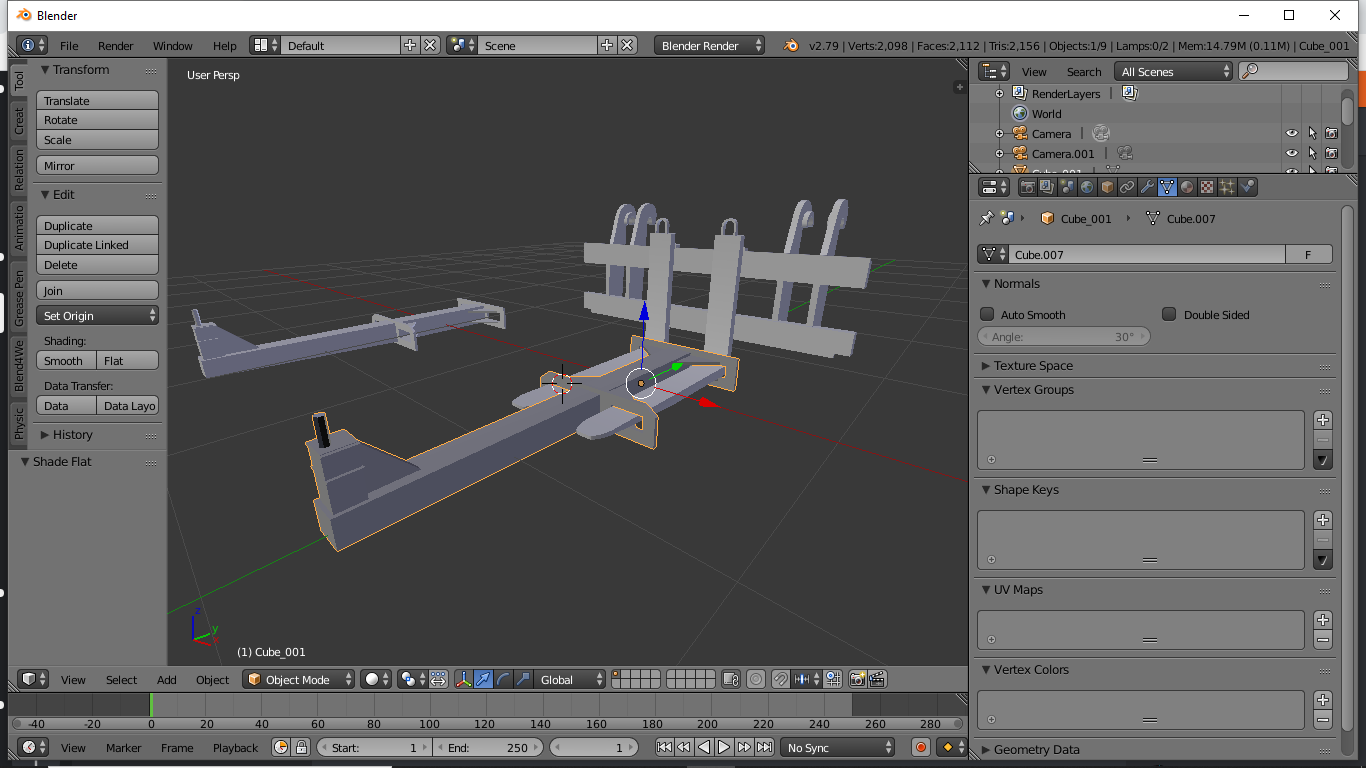The image size is (1366, 768).
Task: Click the Duplicate Linked button
Action: coord(98,245)
